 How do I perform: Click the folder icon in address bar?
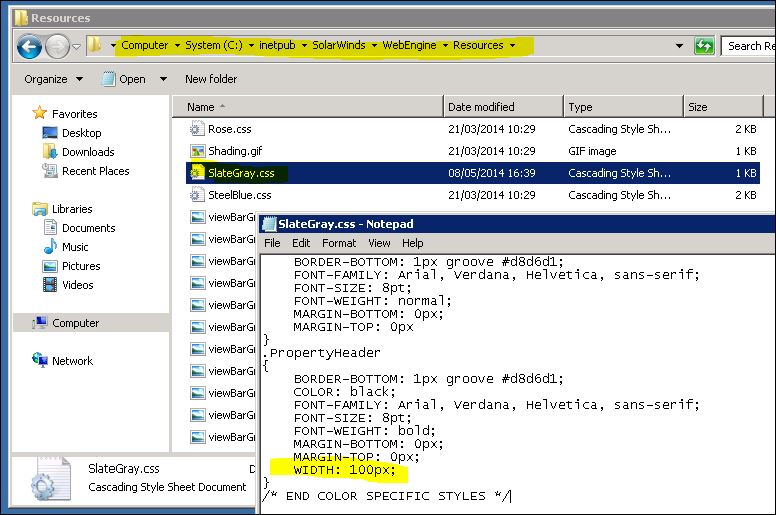pyautogui.click(x=95, y=46)
